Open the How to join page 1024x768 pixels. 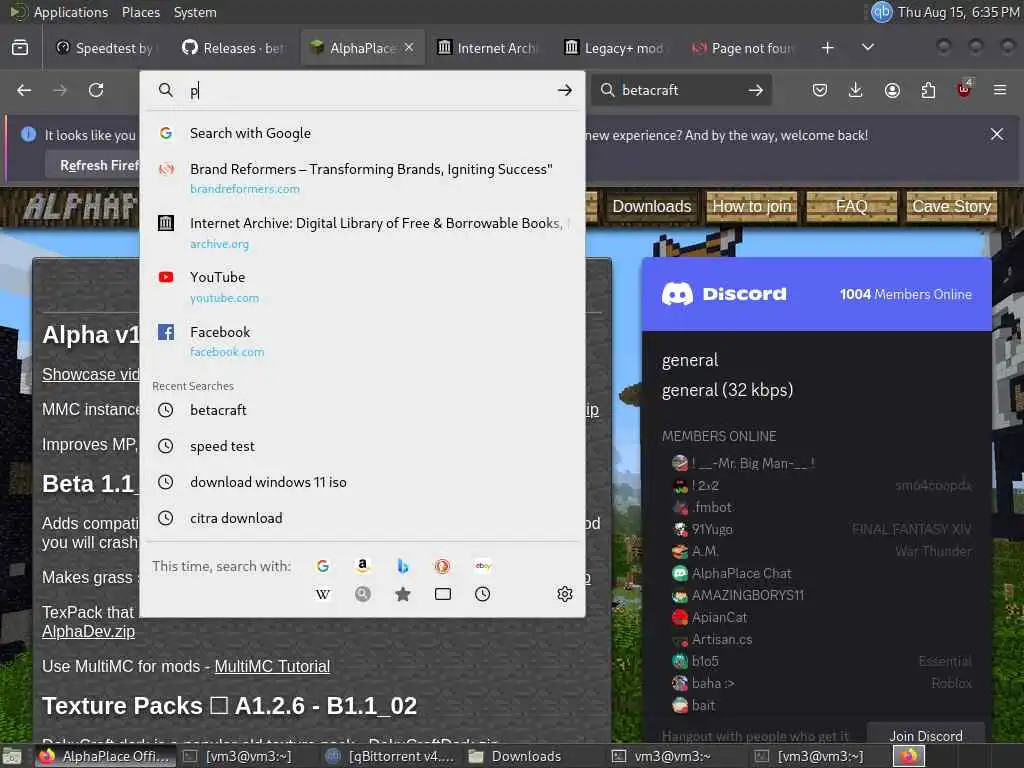pyautogui.click(x=752, y=206)
